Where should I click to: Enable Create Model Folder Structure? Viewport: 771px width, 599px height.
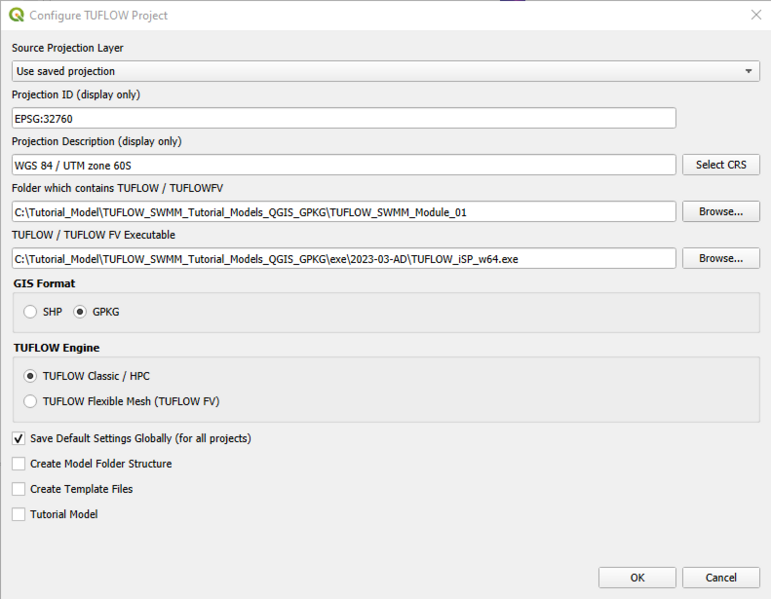(x=19, y=464)
